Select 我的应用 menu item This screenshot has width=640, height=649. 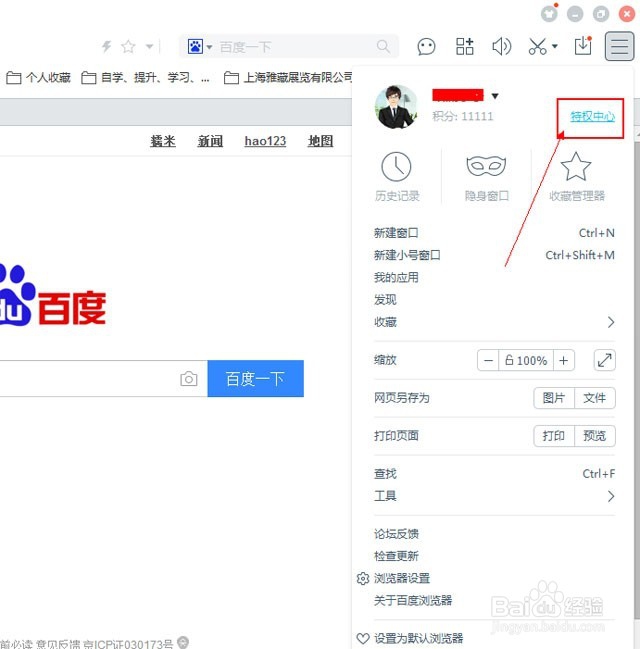click(494, 277)
